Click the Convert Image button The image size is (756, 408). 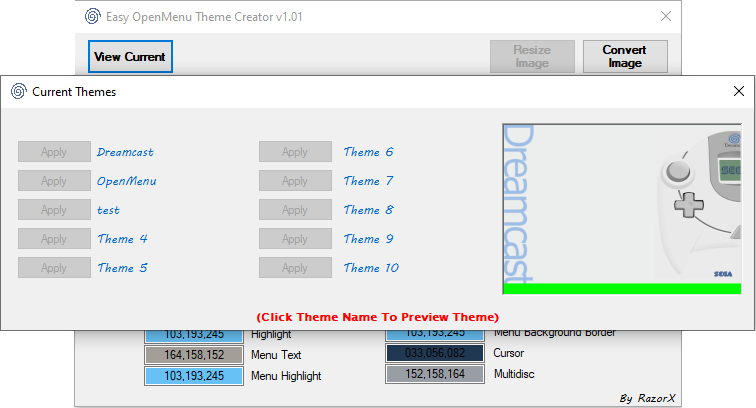coord(625,56)
